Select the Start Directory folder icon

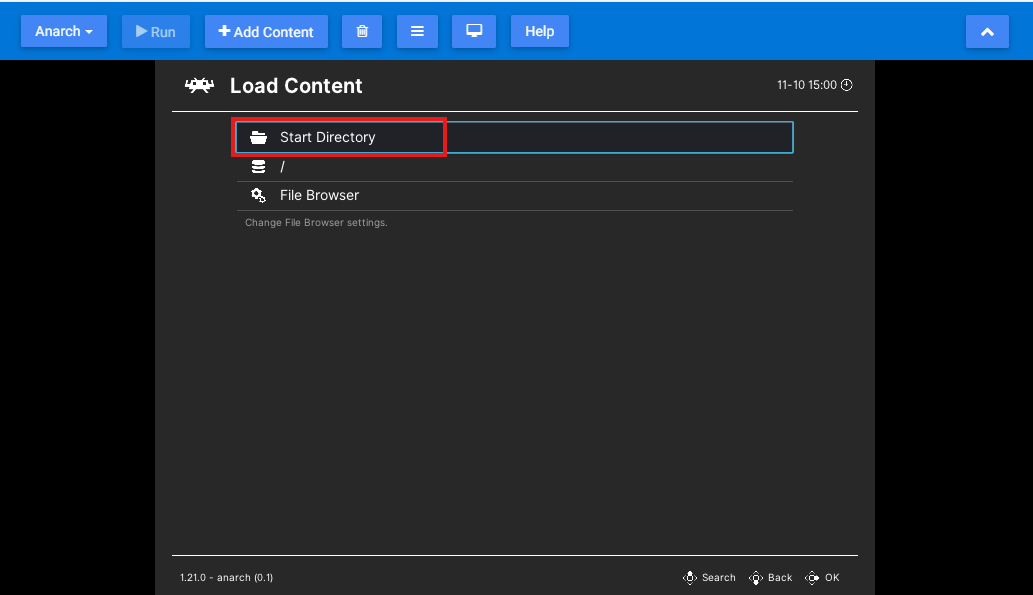(x=258, y=137)
